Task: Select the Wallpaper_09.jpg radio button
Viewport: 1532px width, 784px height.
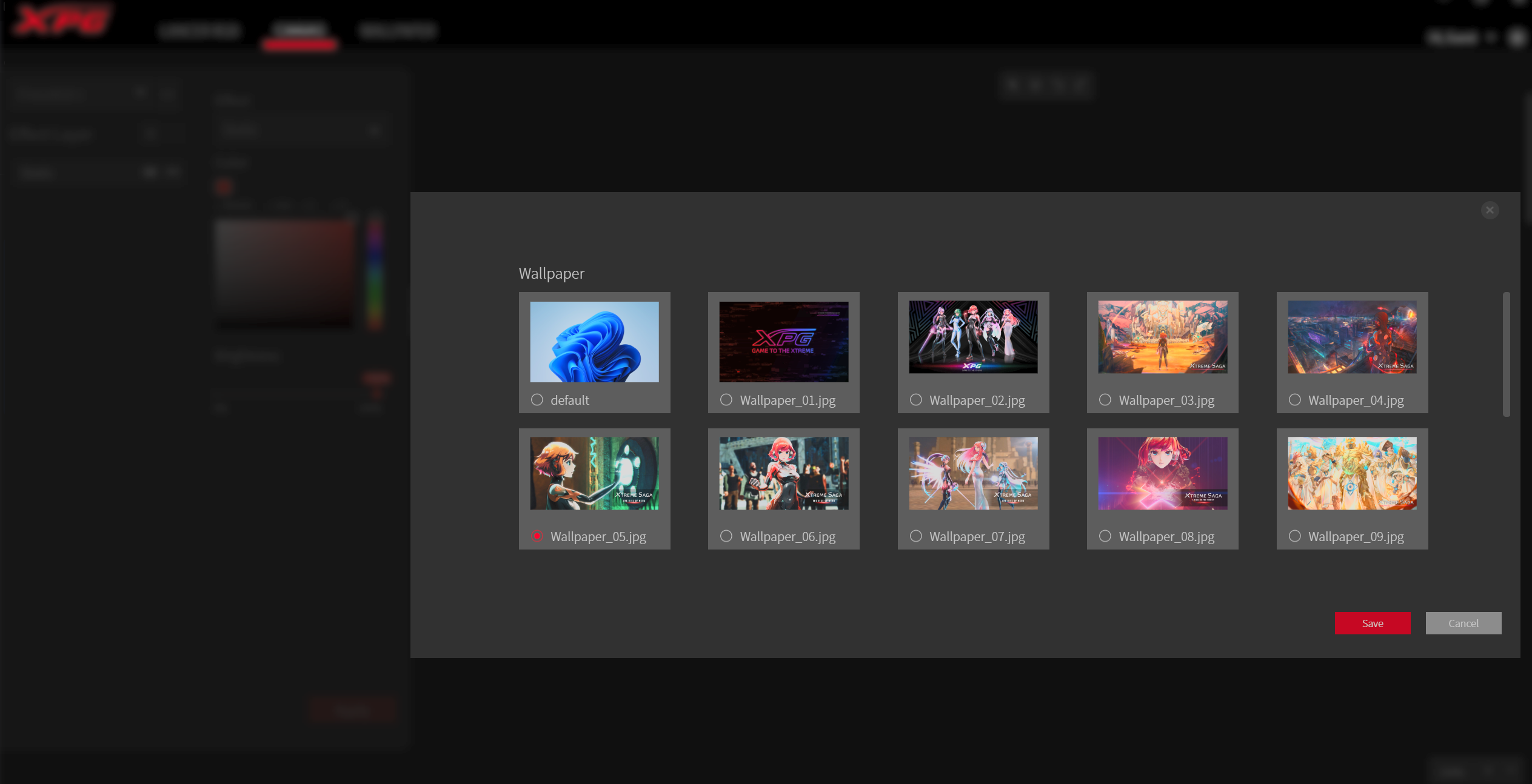Action: point(1294,536)
